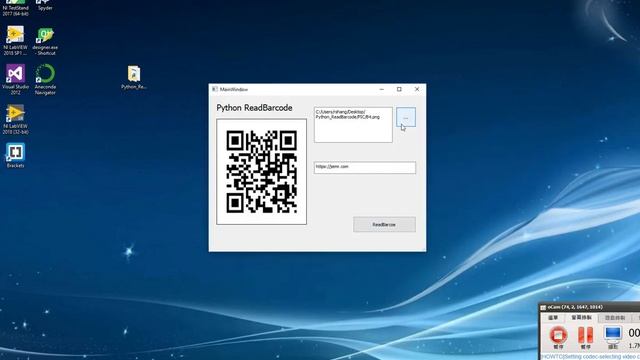
Task: Click into the file path text box
Action: (x=353, y=125)
